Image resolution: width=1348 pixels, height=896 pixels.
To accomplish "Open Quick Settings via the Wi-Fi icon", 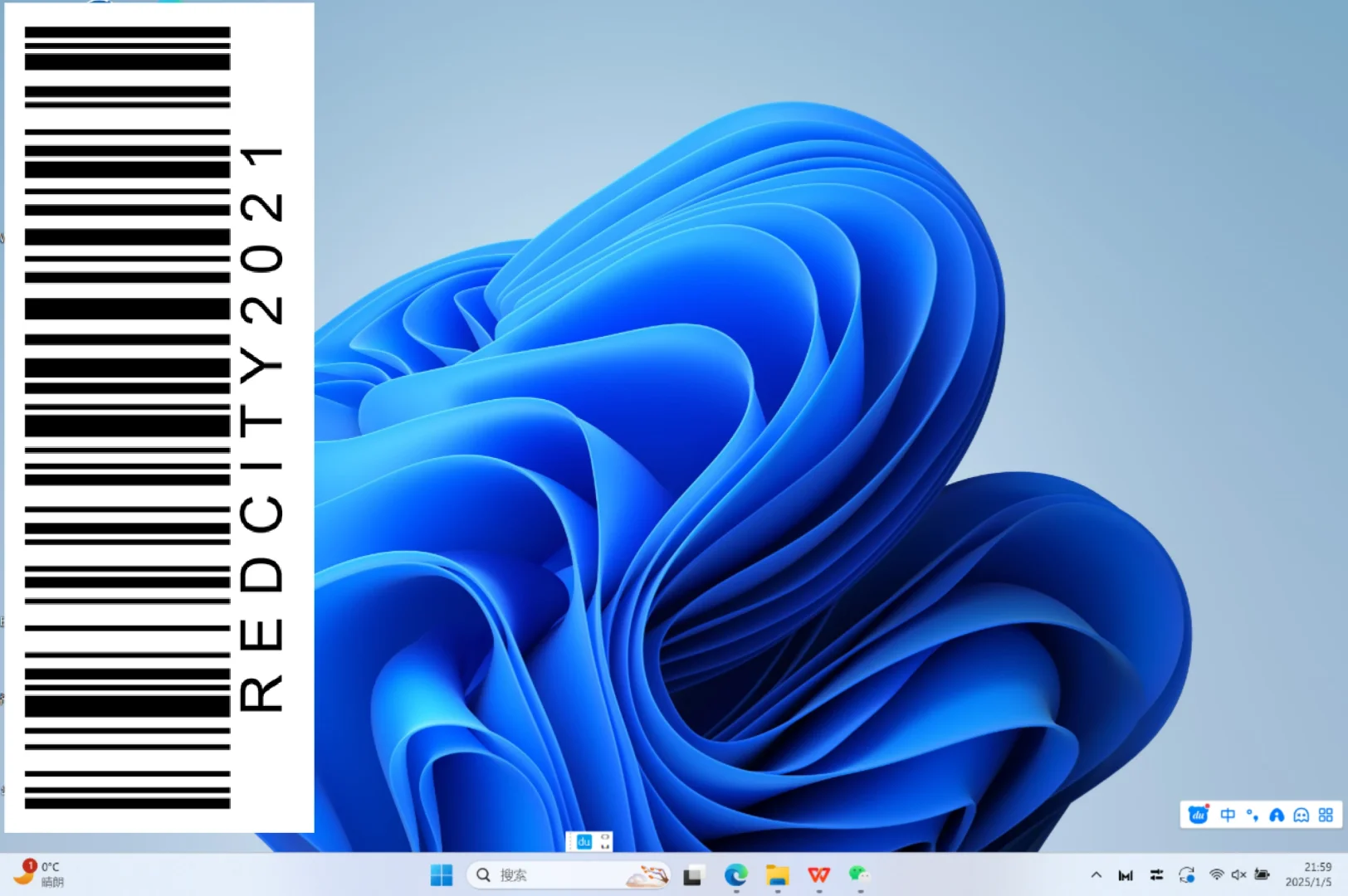I will 1217,874.
